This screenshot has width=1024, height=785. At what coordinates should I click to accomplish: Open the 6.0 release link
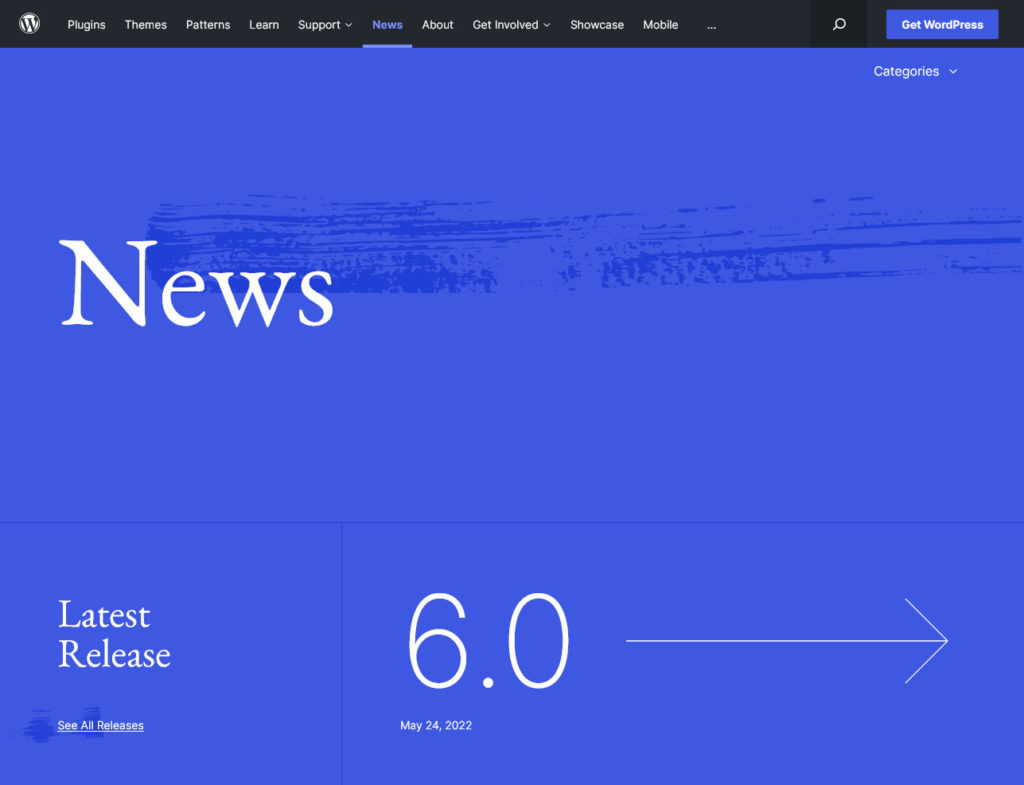488,641
